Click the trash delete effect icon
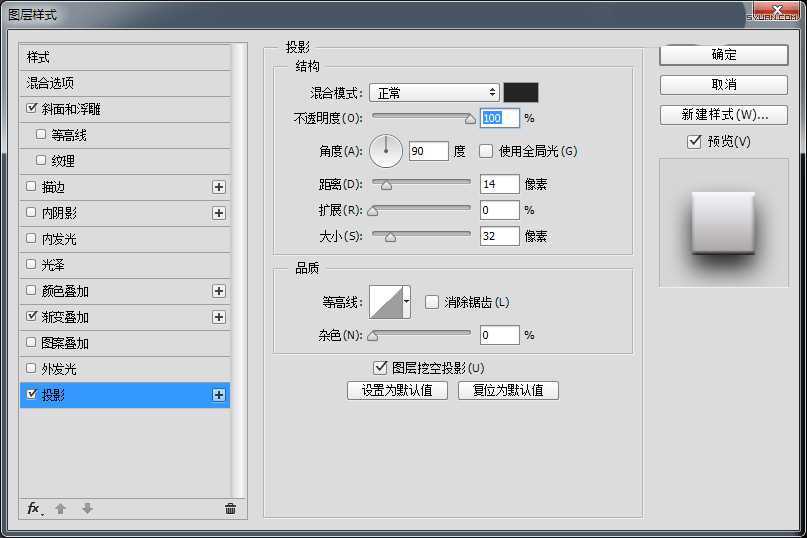Screen dimensions: 807x538 tap(230, 508)
